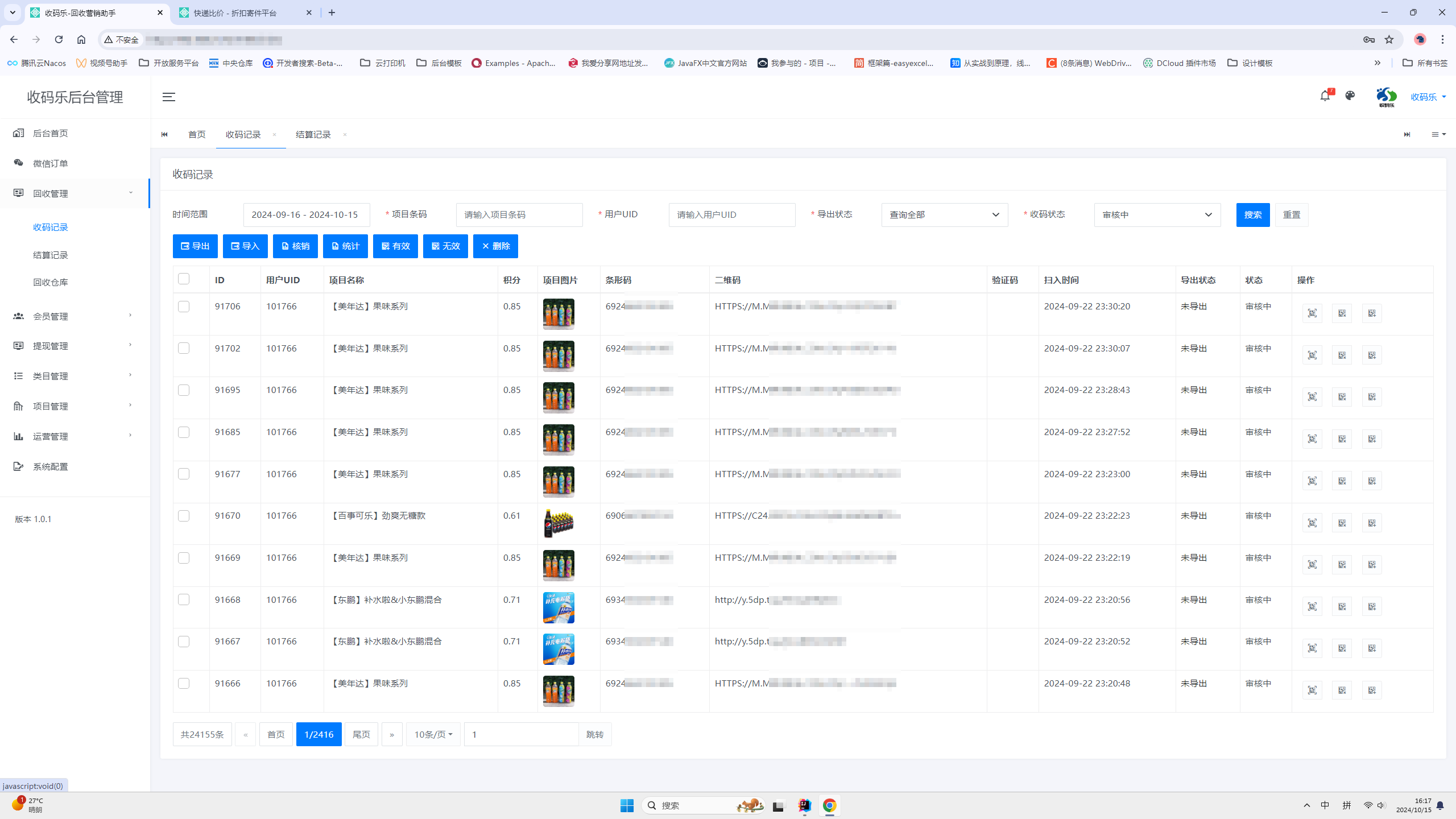1456x819 pixels.
Task: Jump to first tab with rewind icon
Action: pyautogui.click(x=164, y=135)
